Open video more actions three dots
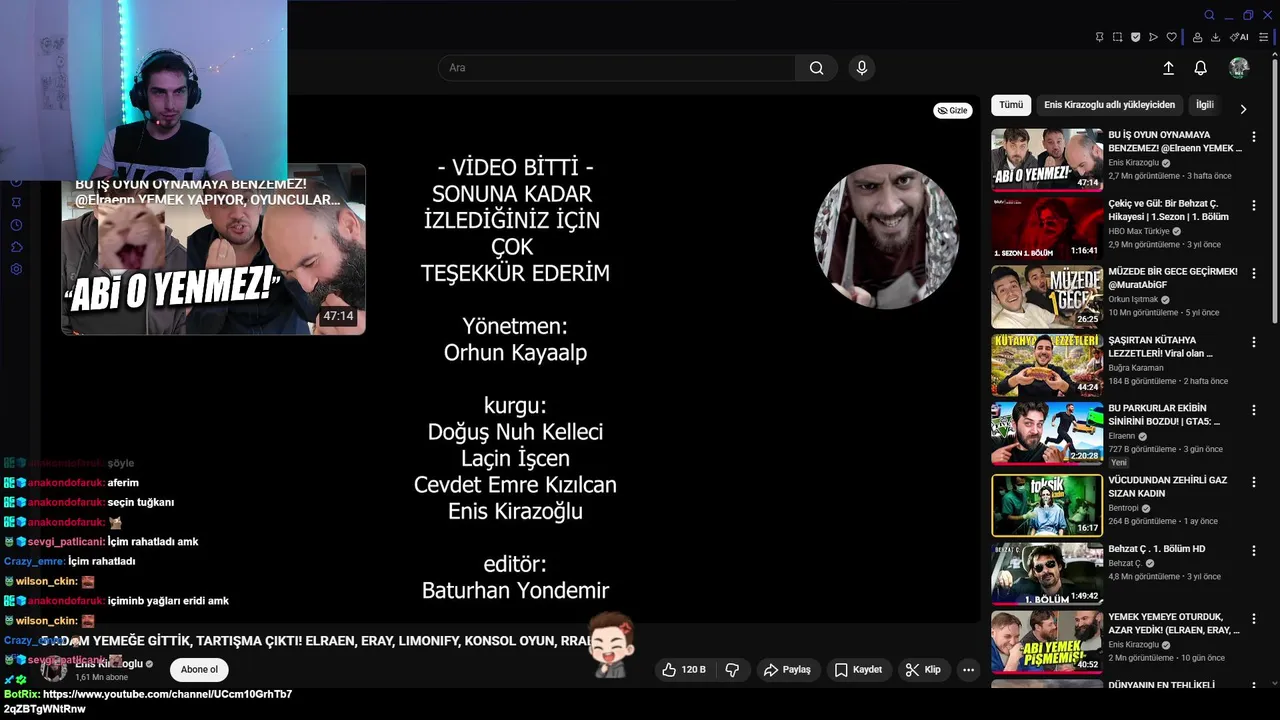 [968, 670]
